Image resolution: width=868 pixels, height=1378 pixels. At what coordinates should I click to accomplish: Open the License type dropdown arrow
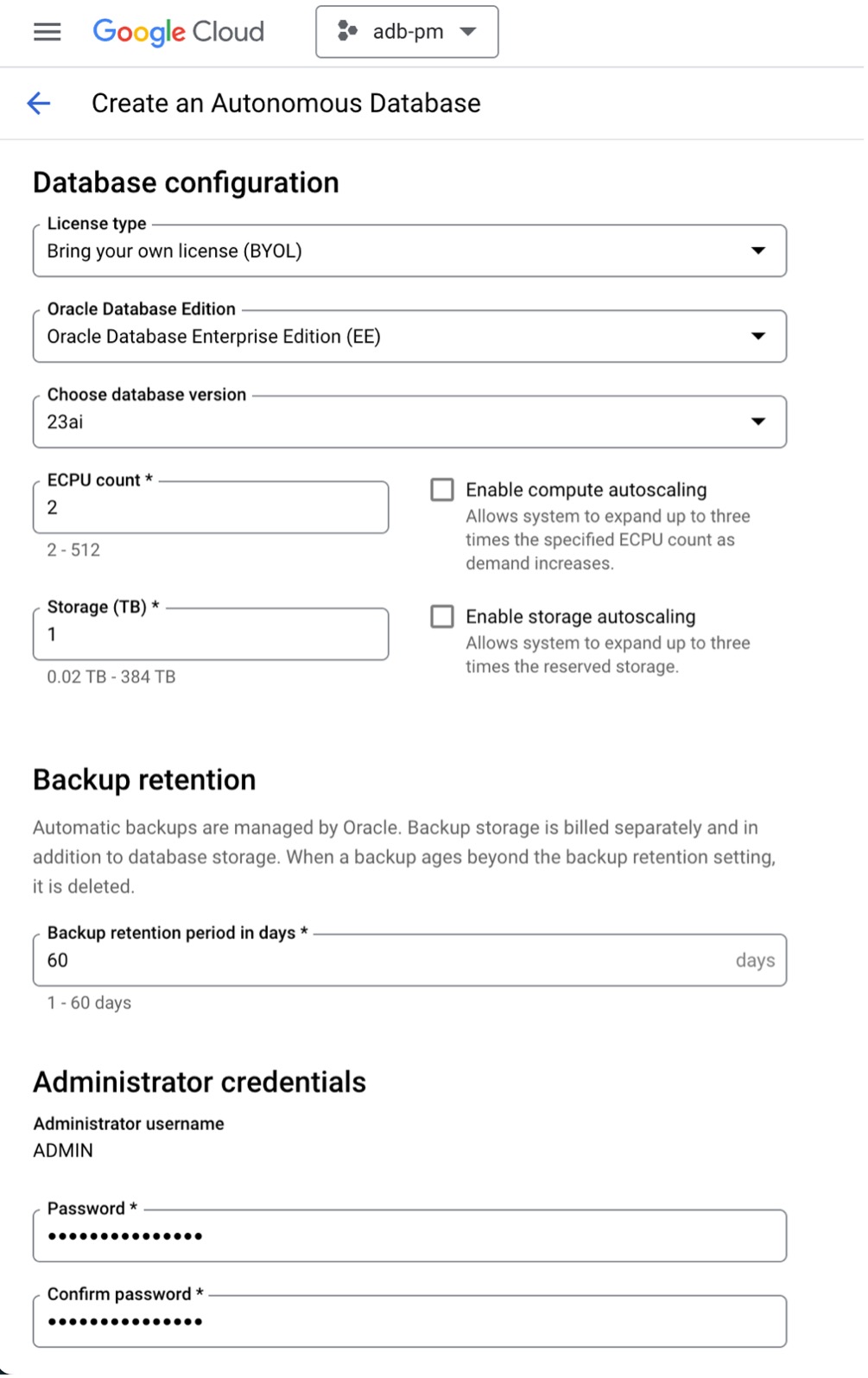click(758, 251)
